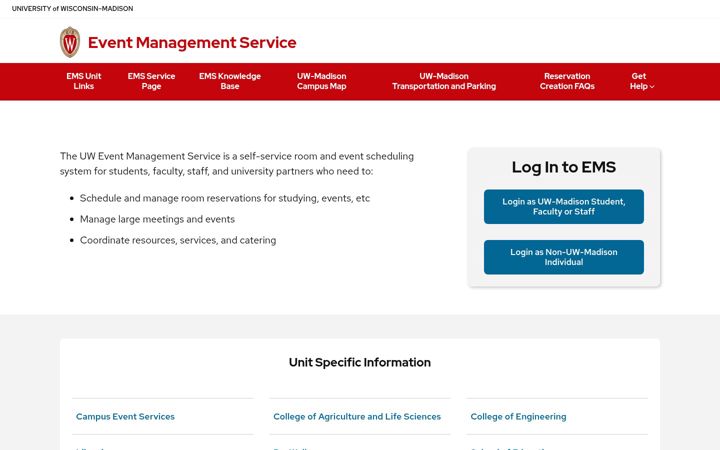
Task: Open Reservation Creation FAQs menu item
Action: [567, 81]
